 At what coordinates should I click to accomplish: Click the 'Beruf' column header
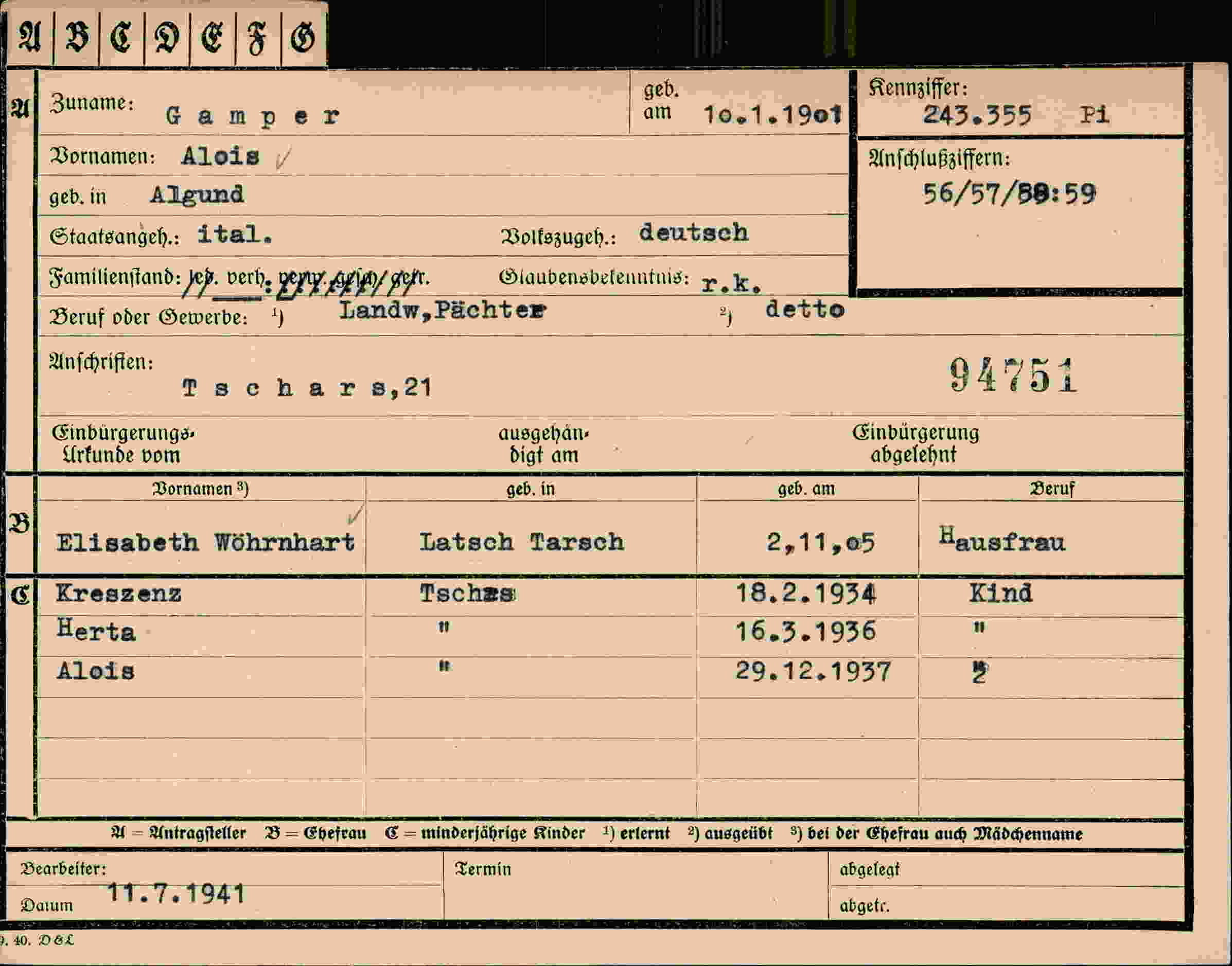(1051, 489)
